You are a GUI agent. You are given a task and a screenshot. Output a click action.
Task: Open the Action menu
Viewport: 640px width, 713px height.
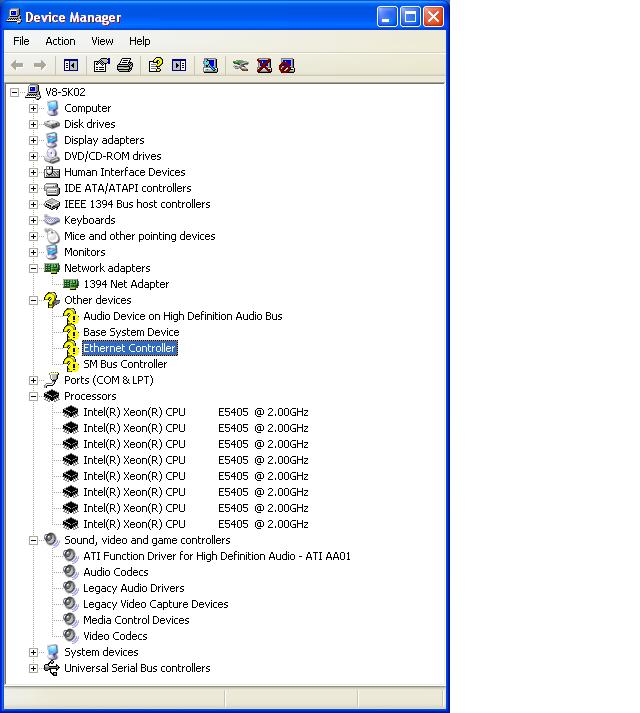tap(60, 41)
